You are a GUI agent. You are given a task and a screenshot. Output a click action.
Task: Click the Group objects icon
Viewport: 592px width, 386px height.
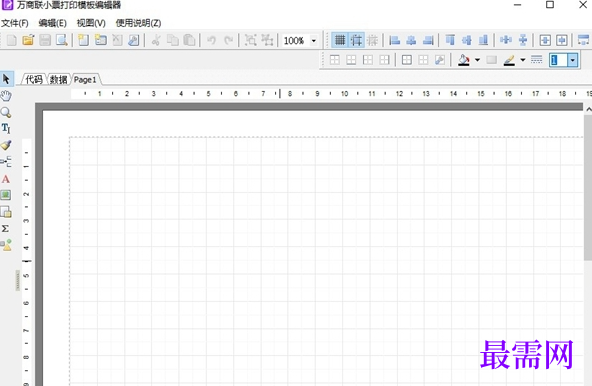pyautogui.click(x=250, y=40)
